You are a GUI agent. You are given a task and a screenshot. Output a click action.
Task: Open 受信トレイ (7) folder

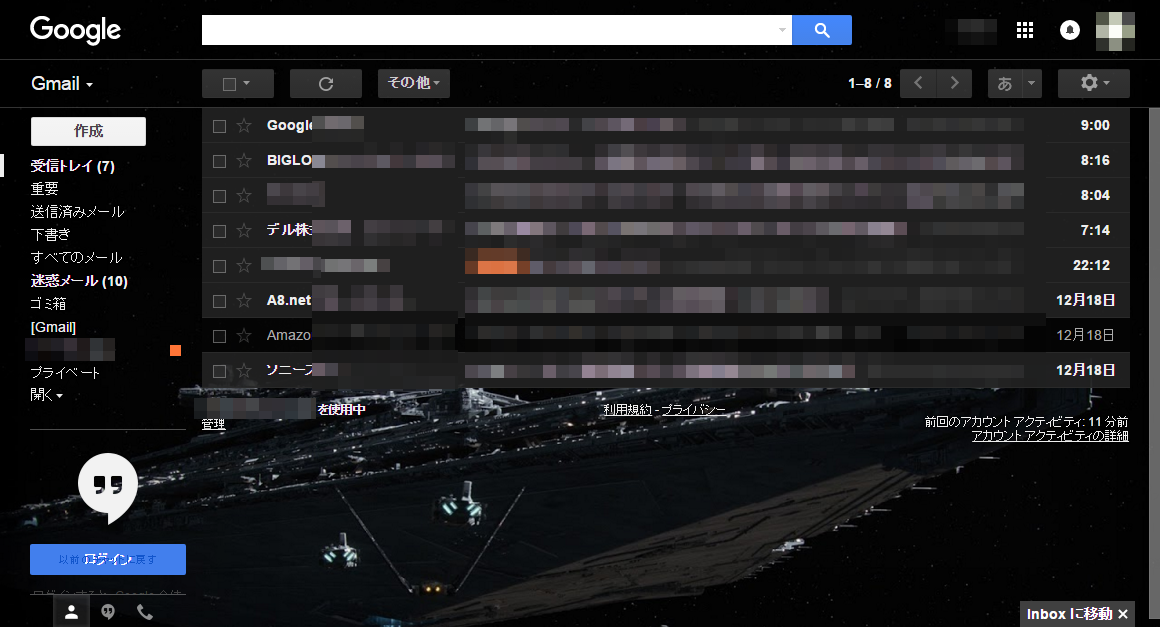pyautogui.click(x=72, y=166)
